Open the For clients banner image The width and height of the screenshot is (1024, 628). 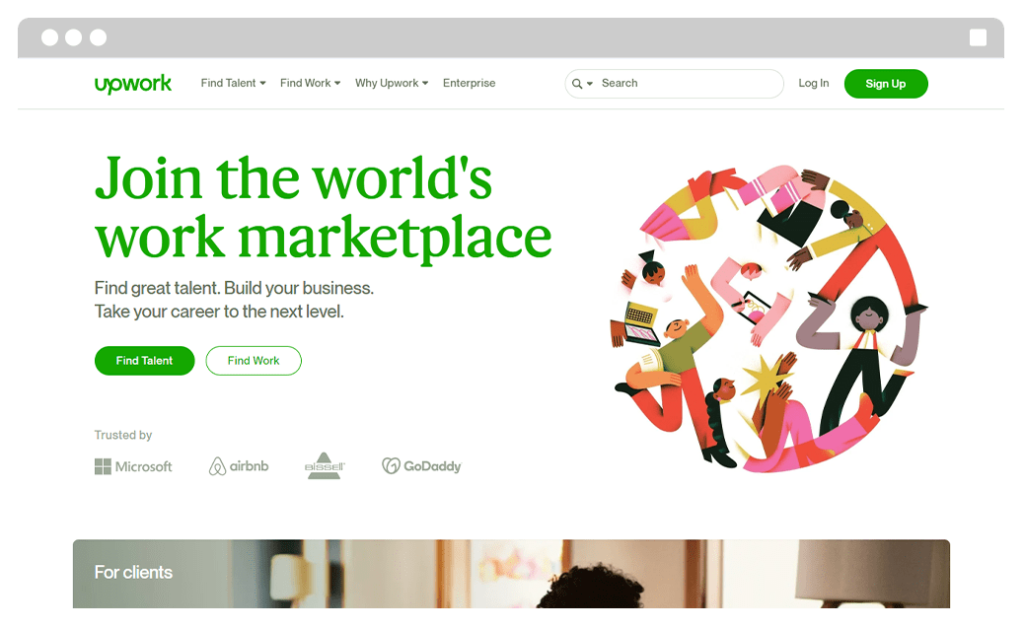coord(511,574)
